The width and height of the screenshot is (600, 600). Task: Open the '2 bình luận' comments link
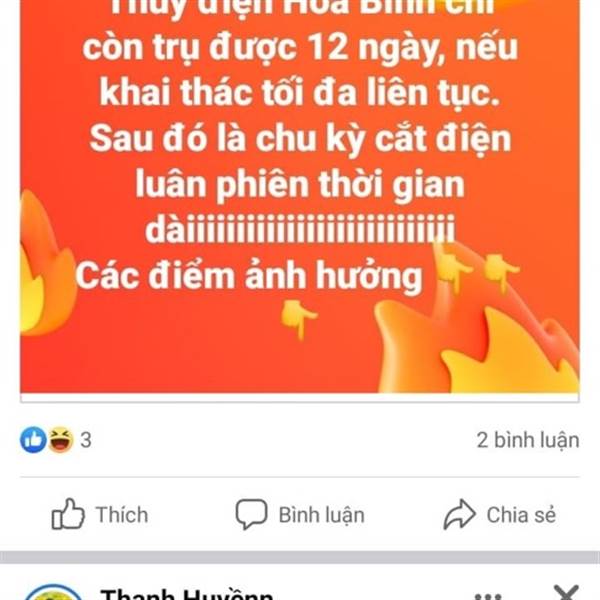click(528, 440)
